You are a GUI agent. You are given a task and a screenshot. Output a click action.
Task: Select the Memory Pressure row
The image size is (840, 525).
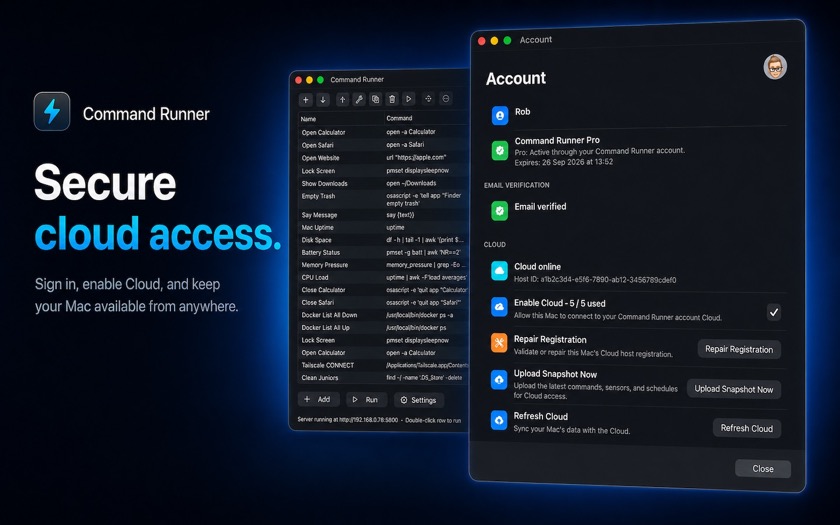382,265
